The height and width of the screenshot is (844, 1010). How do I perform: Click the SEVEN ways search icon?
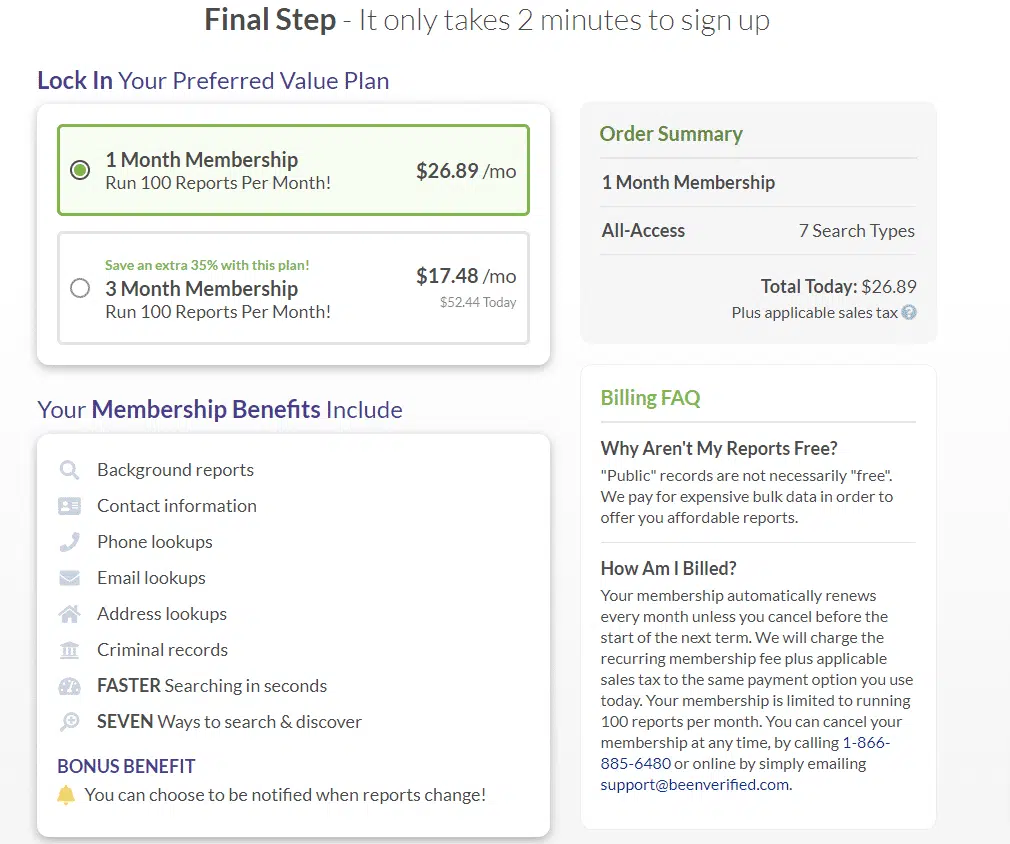(x=69, y=722)
